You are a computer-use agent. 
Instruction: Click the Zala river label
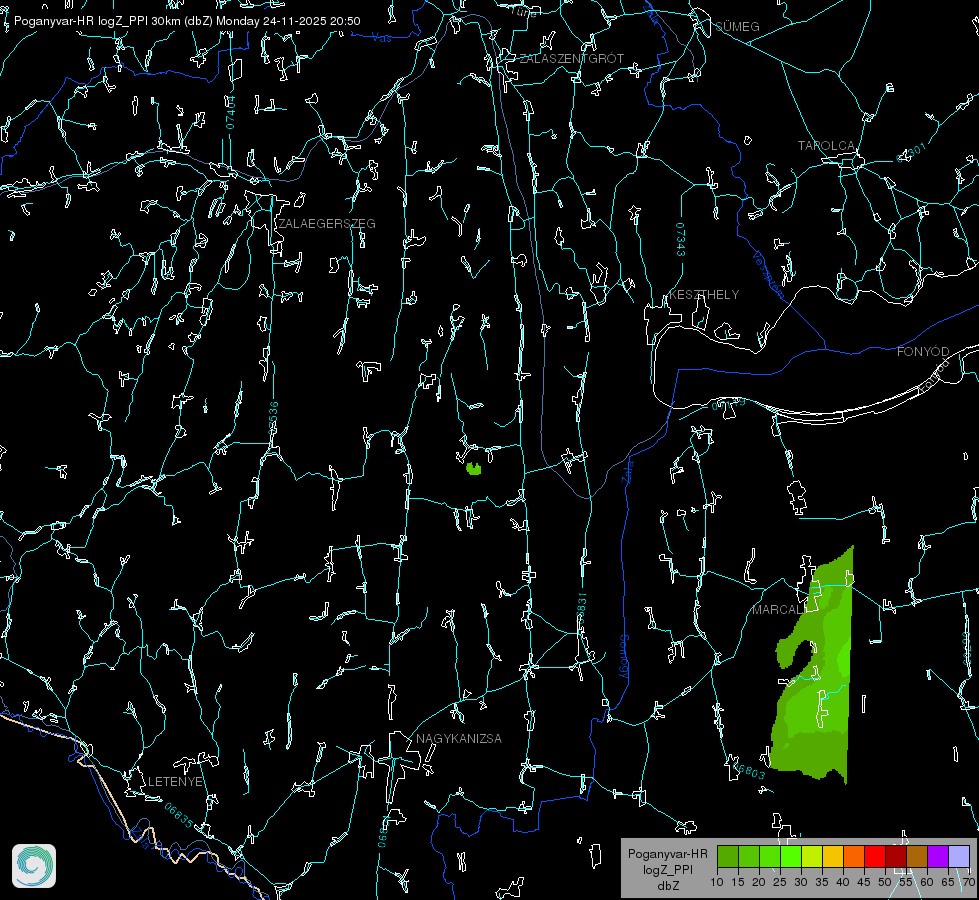click(x=627, y=470)
